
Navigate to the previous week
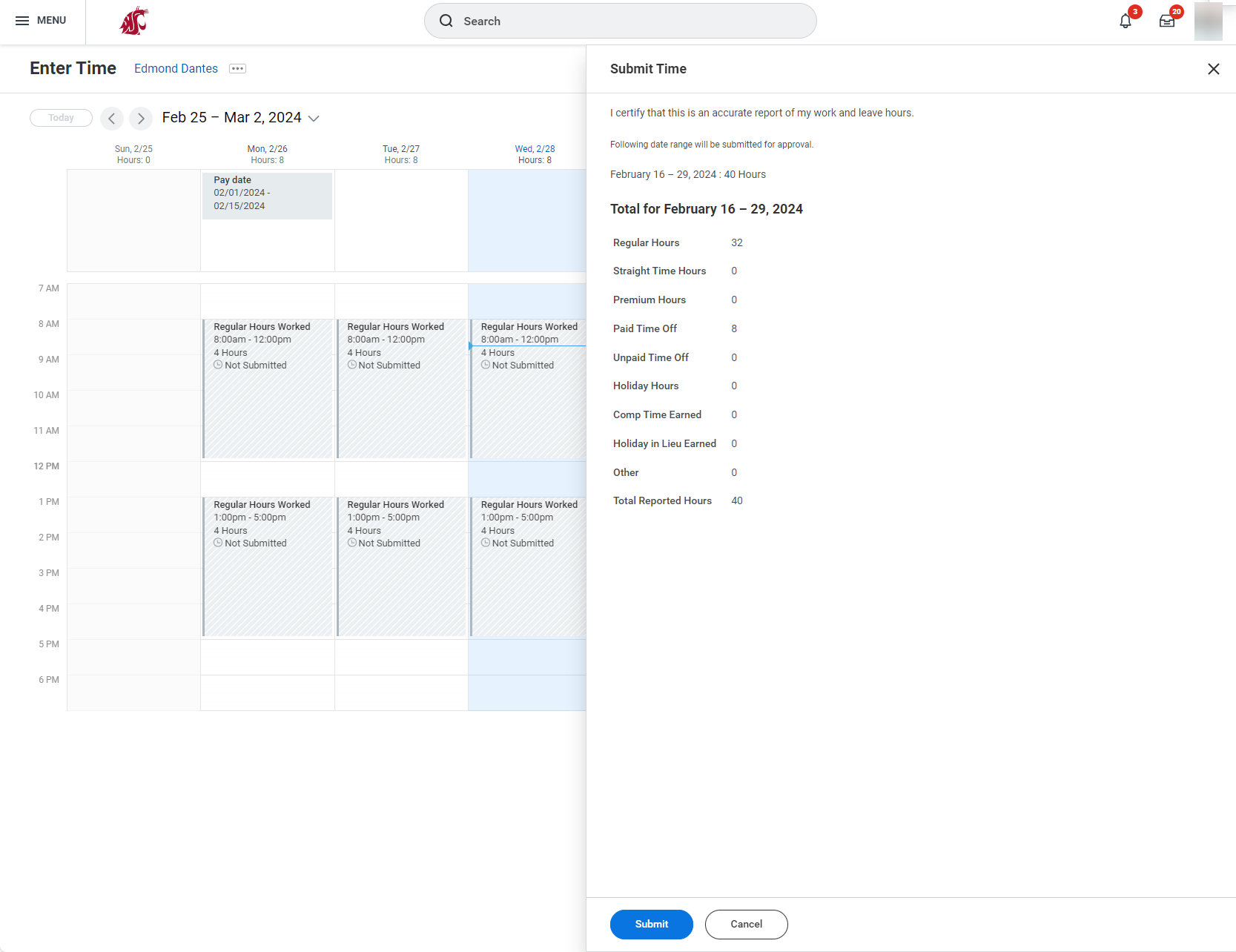click(x=111, y=119)
